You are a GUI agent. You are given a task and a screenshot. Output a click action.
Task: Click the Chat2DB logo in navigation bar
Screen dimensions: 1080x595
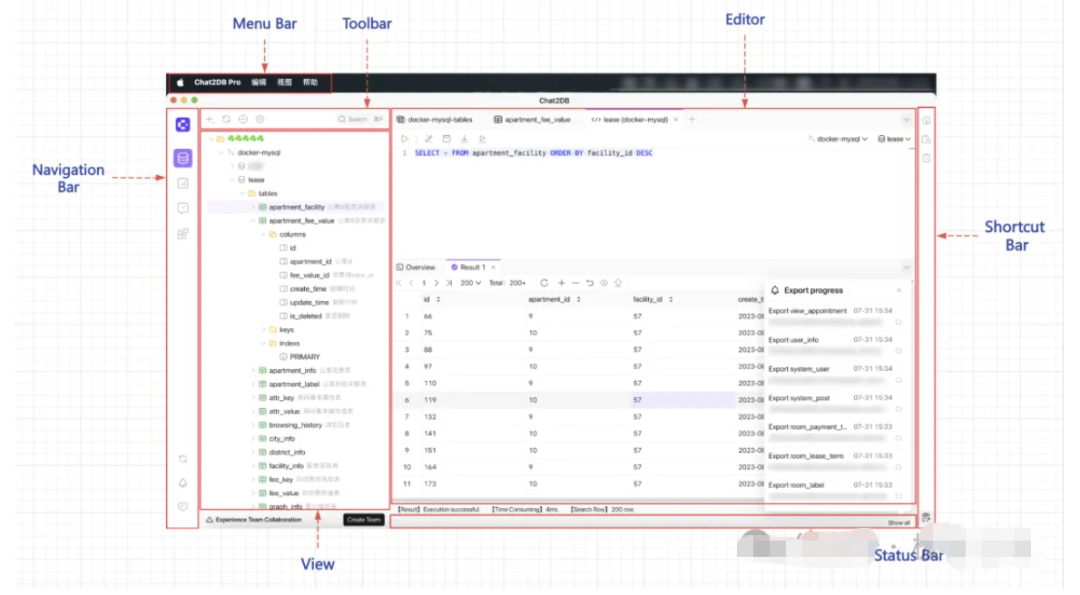pos(183,125)
